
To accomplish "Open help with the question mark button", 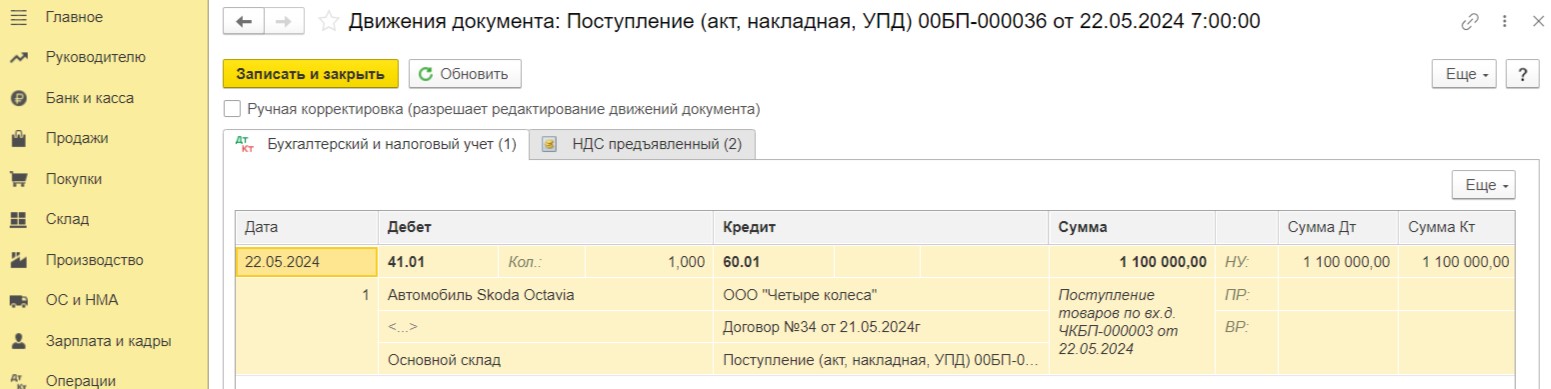I will click(x=1521, y=74).
